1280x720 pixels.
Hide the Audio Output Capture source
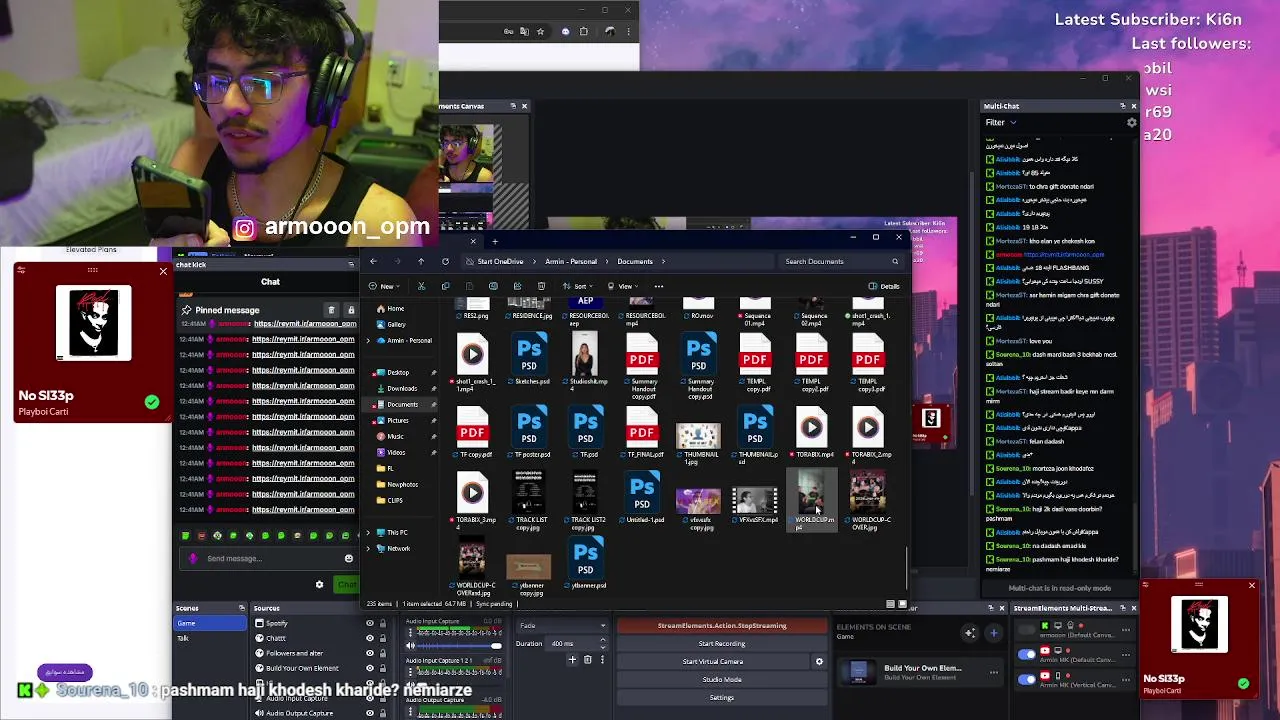pos(370,713)
